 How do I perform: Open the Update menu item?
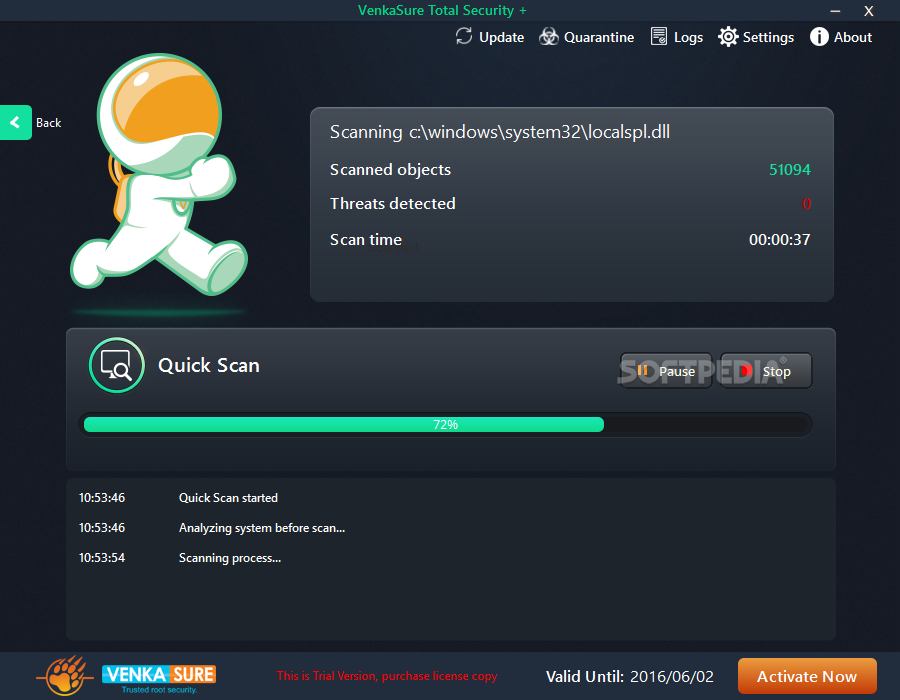[x=490, y=37]
